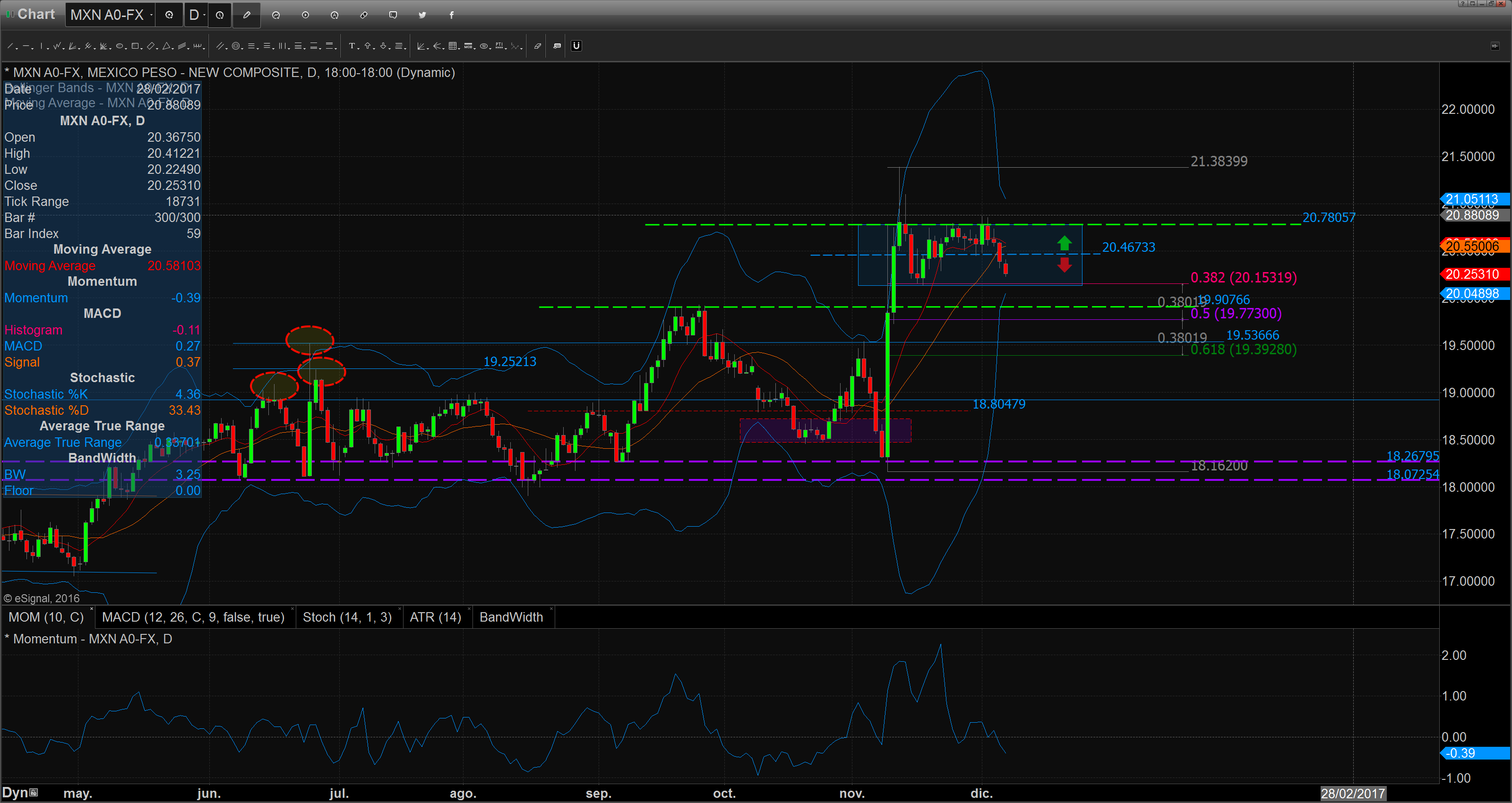1512x803 pixels.
Task: Select the ellipse drawing tool
Action: 120,46
